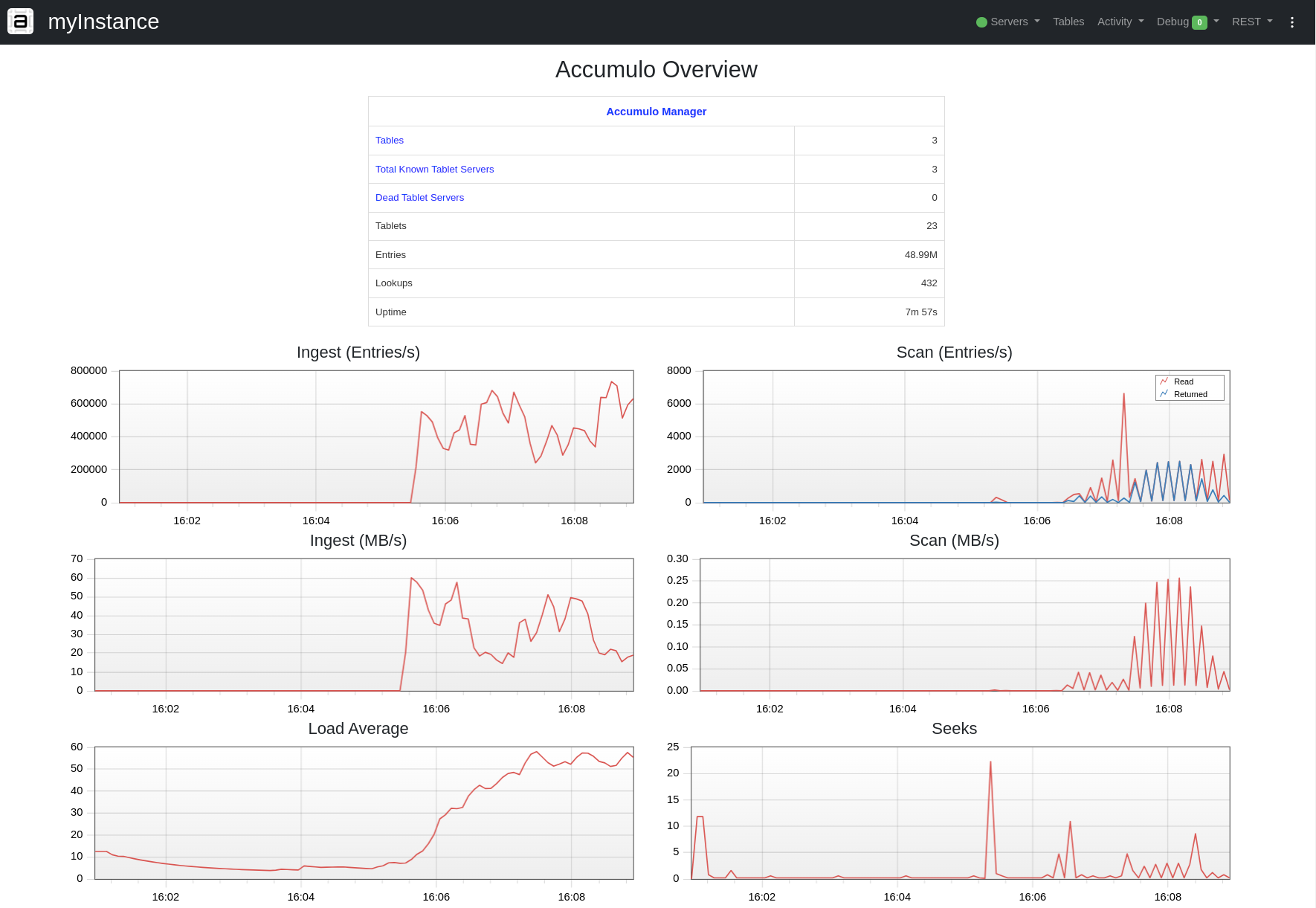1316x908 pixels.
Task: Click the Returned legend line icon
Action: pyautogui.click(x=1164, y=394)
